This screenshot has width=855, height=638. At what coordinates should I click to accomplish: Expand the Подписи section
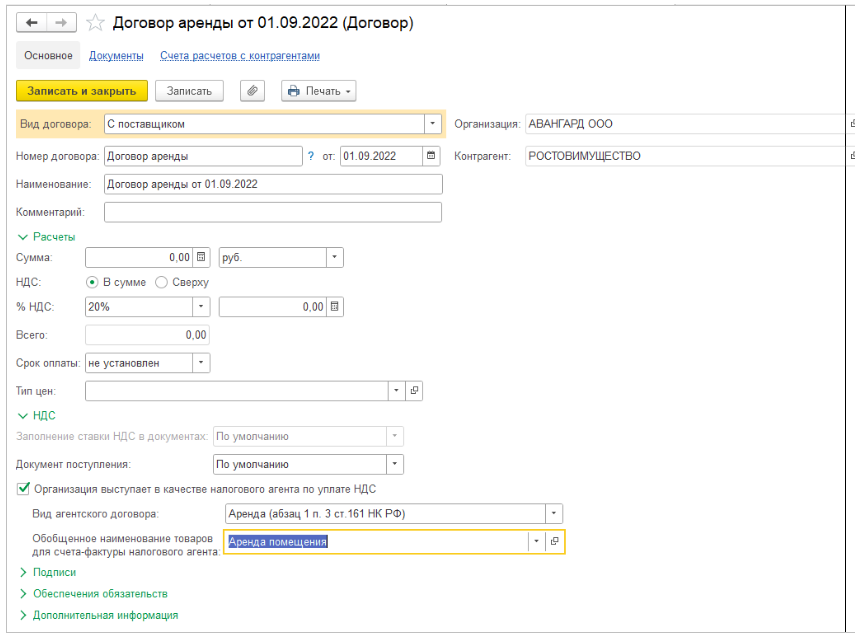pos(24,572)
